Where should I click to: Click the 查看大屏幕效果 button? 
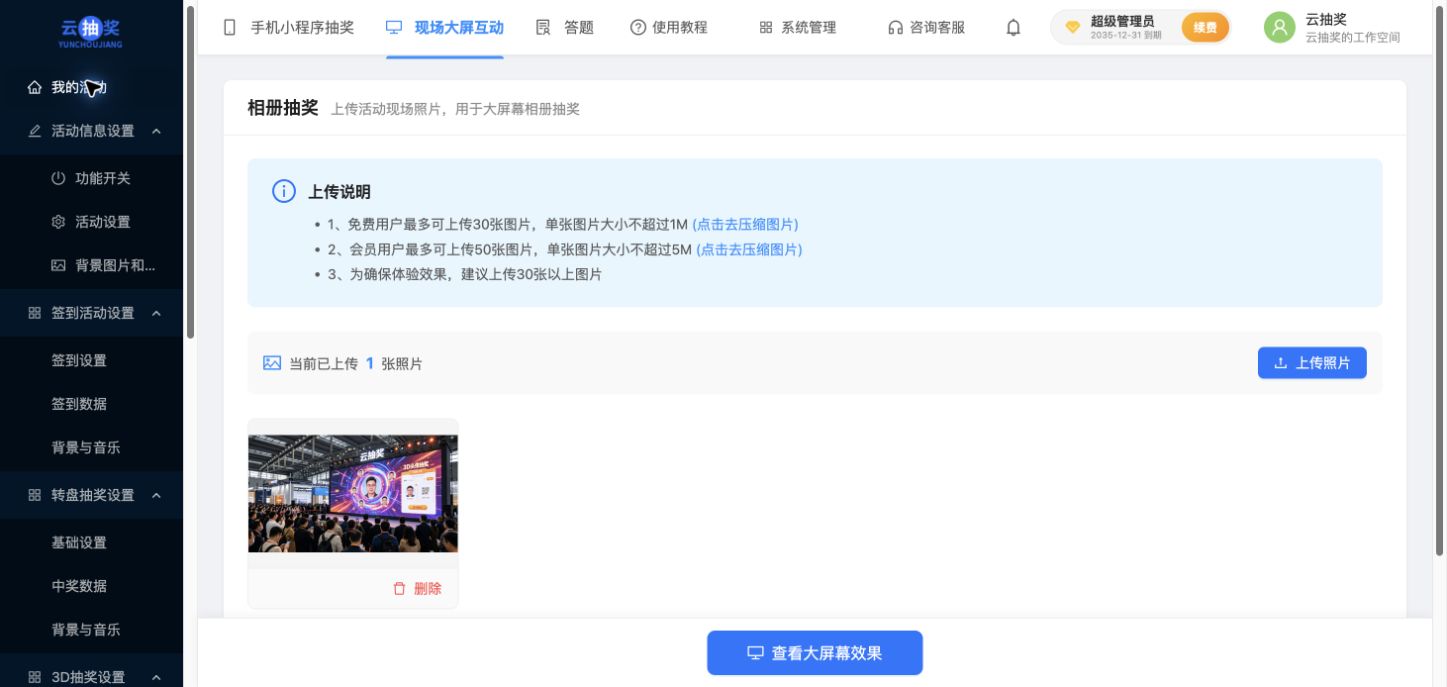(x=815, y=653)
